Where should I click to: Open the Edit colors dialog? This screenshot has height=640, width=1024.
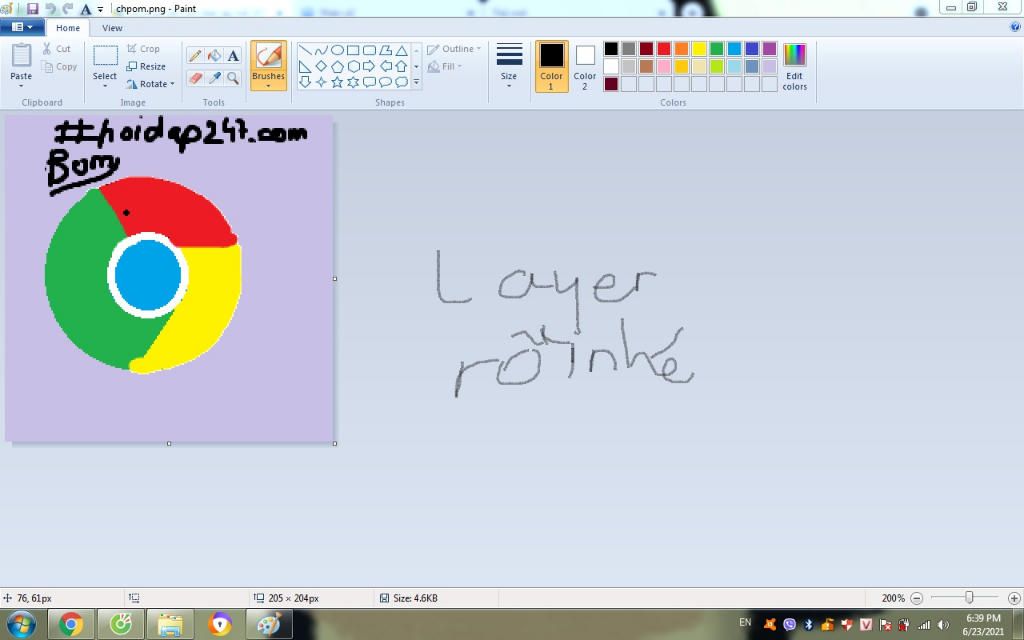click(795, 66)
